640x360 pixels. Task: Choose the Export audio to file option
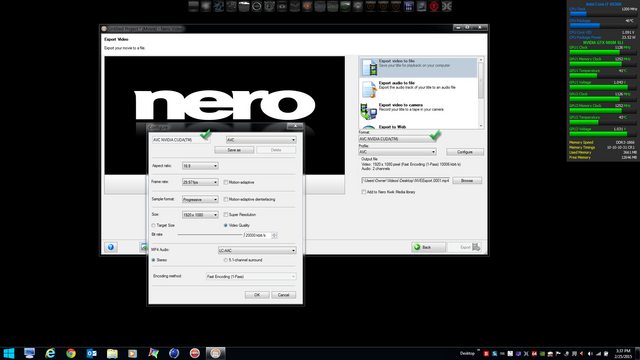point(418,89)
